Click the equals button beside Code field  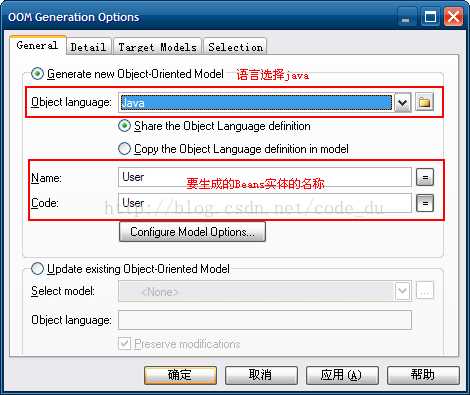pos(425,203)
